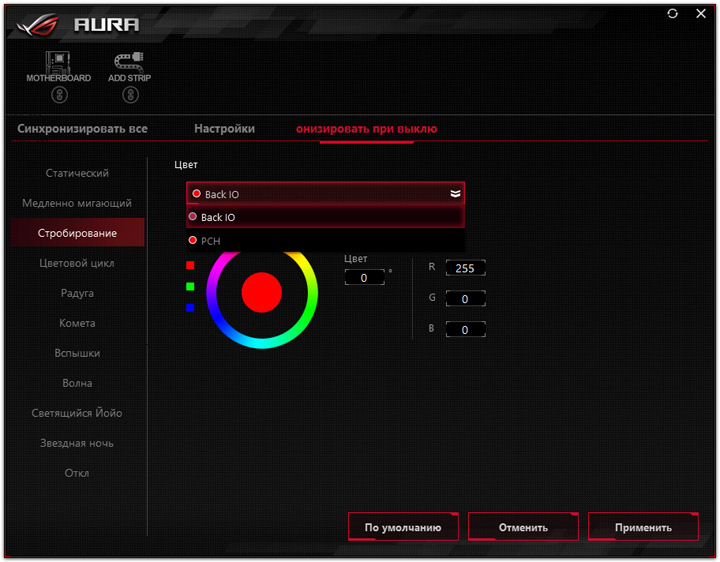Click the red center color preview
Screen dimensions: 720x562
262,292
